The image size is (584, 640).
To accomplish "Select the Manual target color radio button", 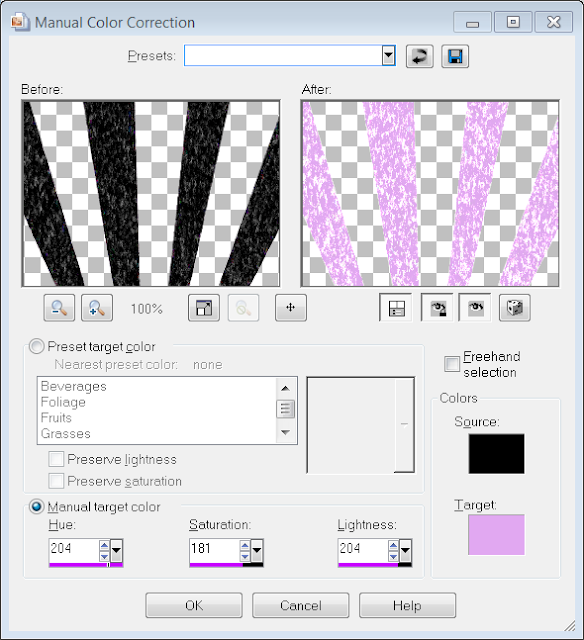I will pos(36,507).
